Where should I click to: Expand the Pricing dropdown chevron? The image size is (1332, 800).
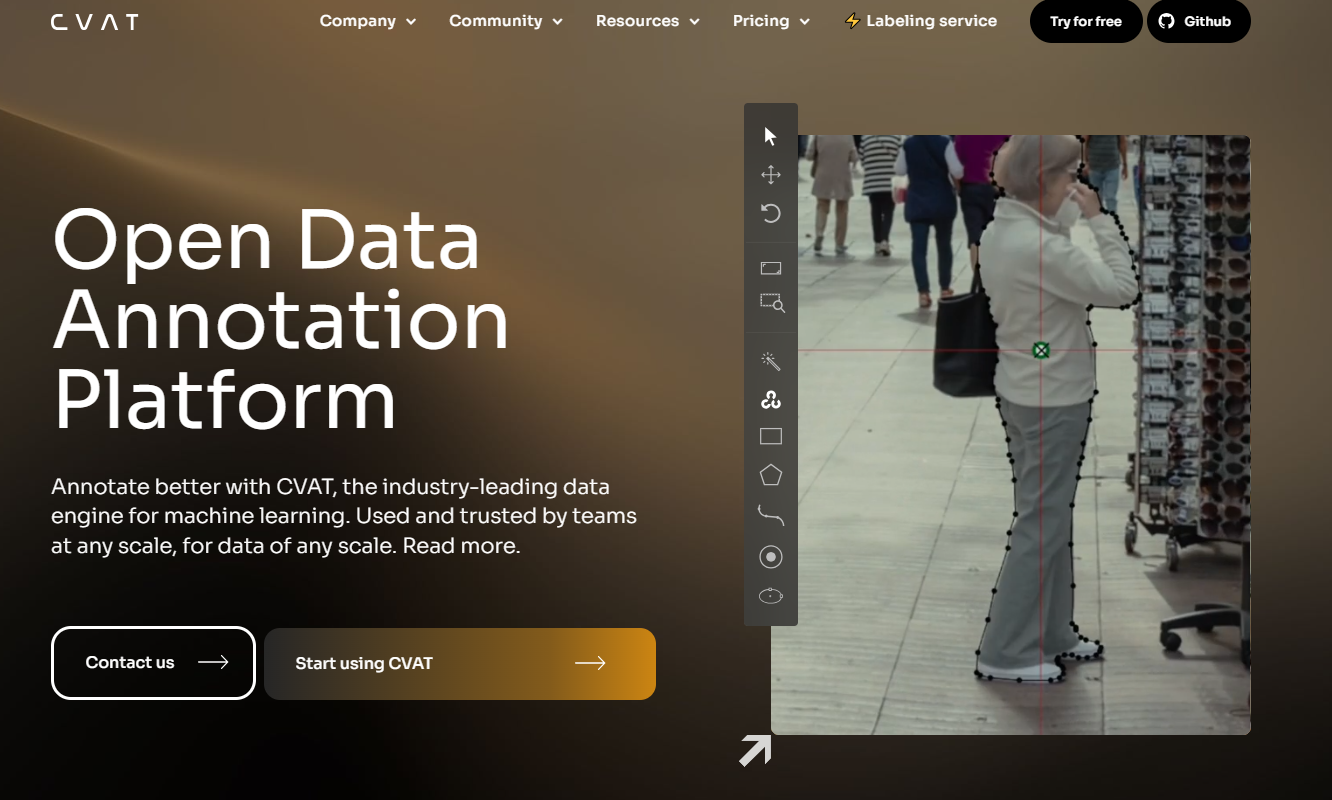coord(805,22)
